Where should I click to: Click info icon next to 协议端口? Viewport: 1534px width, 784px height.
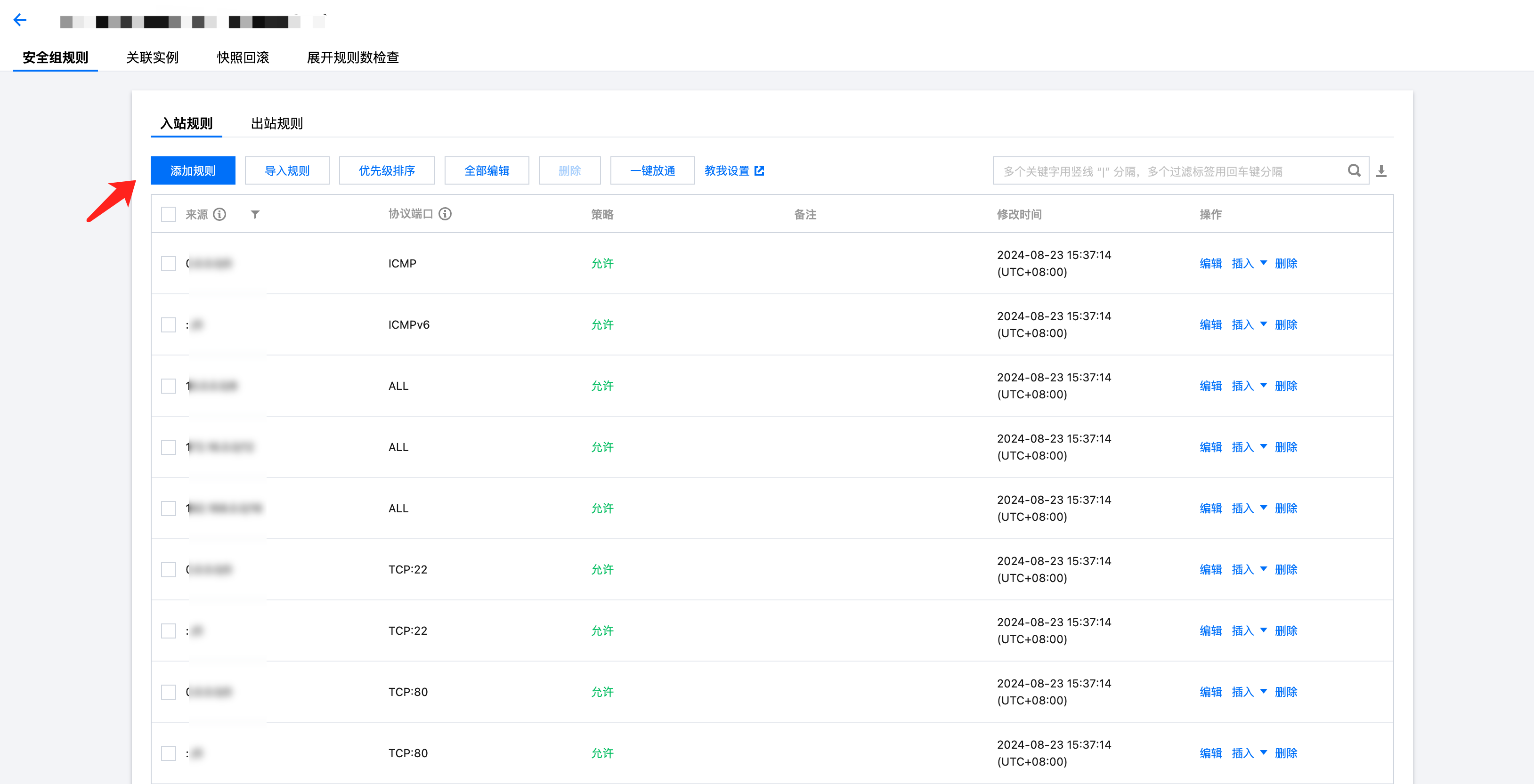[446, 214]
